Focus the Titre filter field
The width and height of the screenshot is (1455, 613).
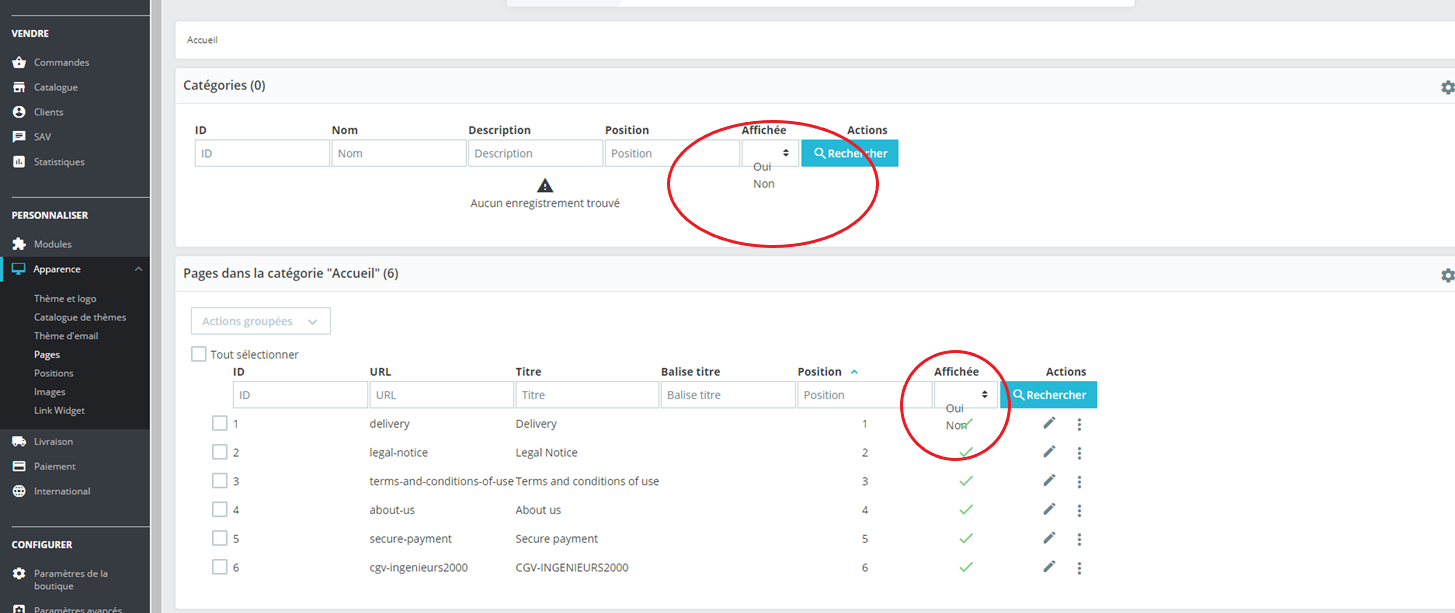tap(587, 395)
